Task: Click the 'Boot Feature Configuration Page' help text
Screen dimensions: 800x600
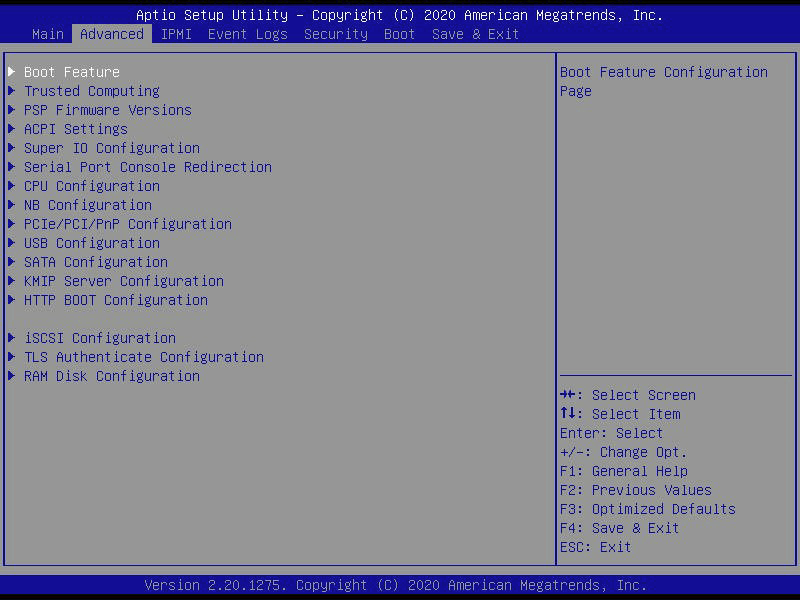Action: [x=664, y=82]
